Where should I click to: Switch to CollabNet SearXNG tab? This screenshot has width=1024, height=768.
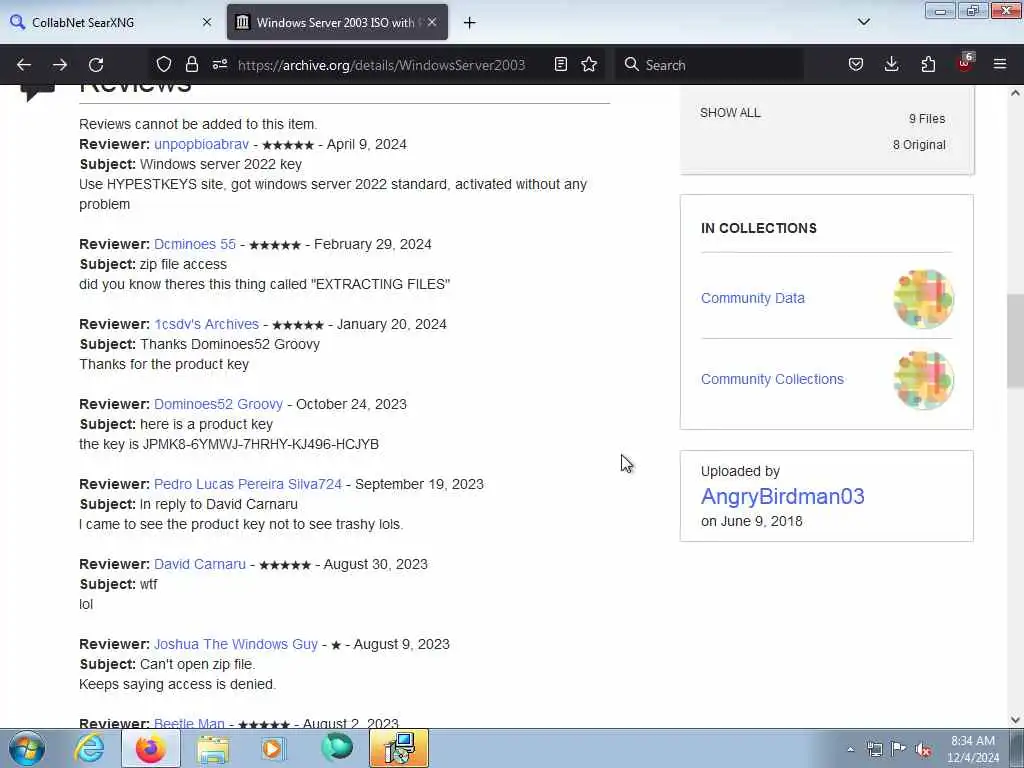pyautogui.click(x=111, y=22)
